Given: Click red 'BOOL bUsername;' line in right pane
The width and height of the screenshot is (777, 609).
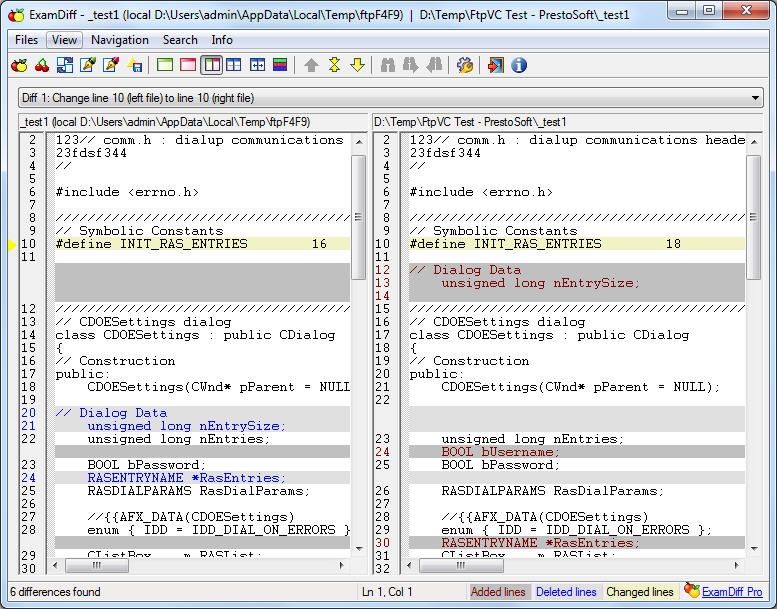Looking at the screenshot, I should [x=500, y=452].
